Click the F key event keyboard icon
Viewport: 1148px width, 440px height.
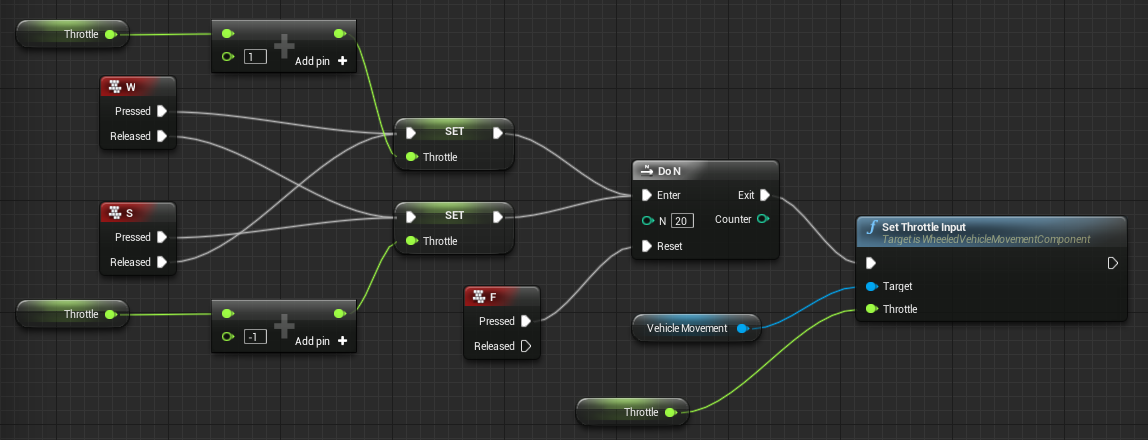pos(479,297)
